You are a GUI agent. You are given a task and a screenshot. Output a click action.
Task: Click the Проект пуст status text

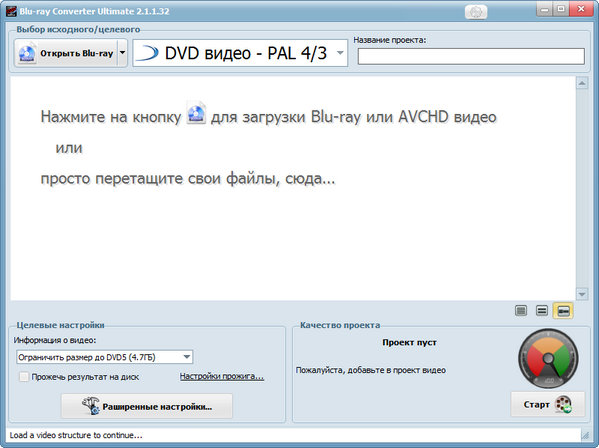click(409, 343)
